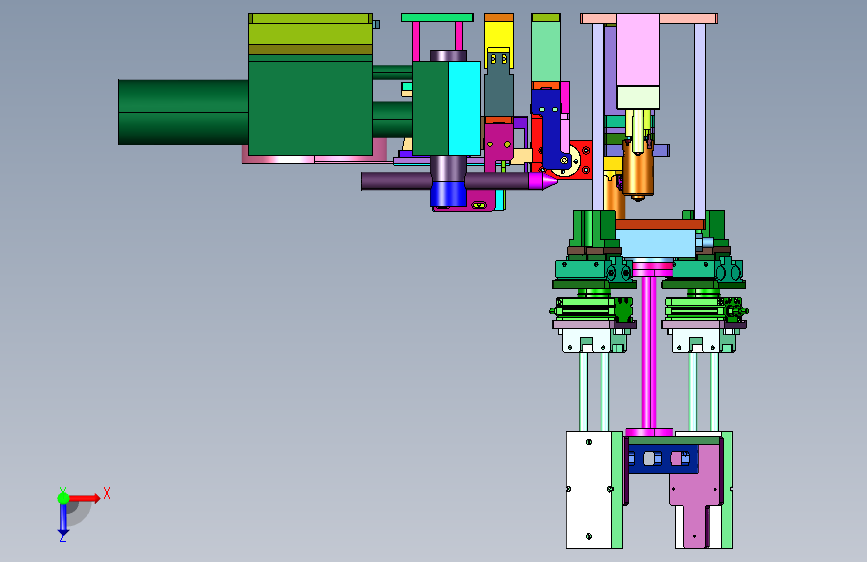Select the cyan block face on spindle housing
This screenshot has height=562, width=867.
(464, 108)
